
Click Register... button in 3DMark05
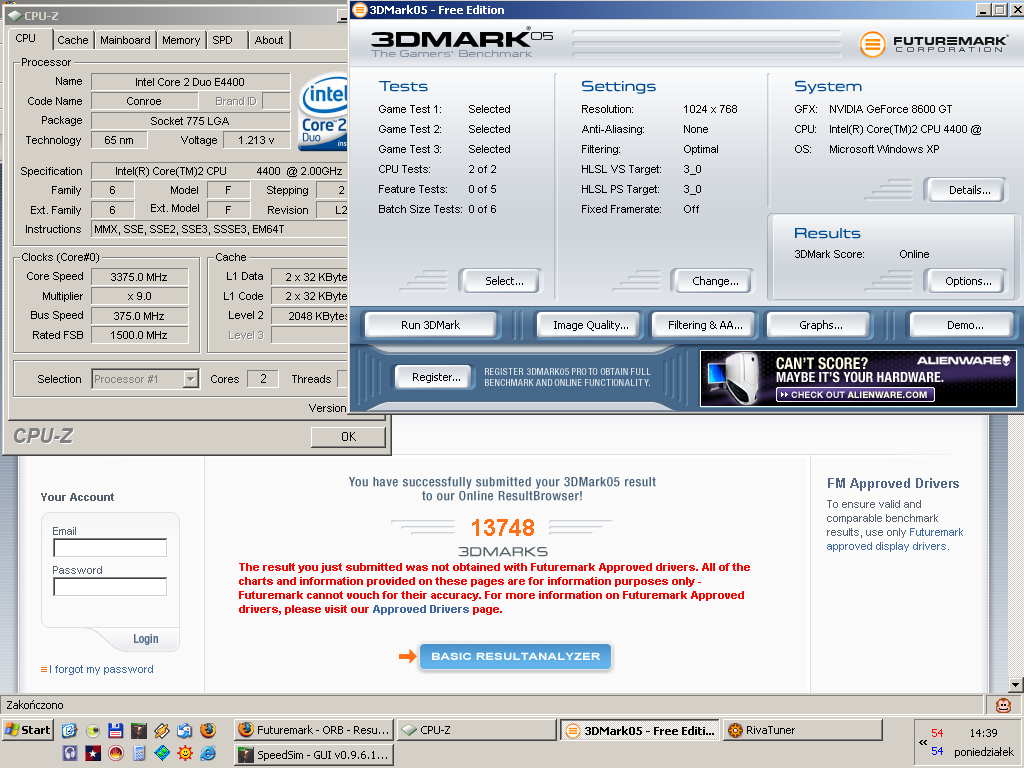point(436,377)
